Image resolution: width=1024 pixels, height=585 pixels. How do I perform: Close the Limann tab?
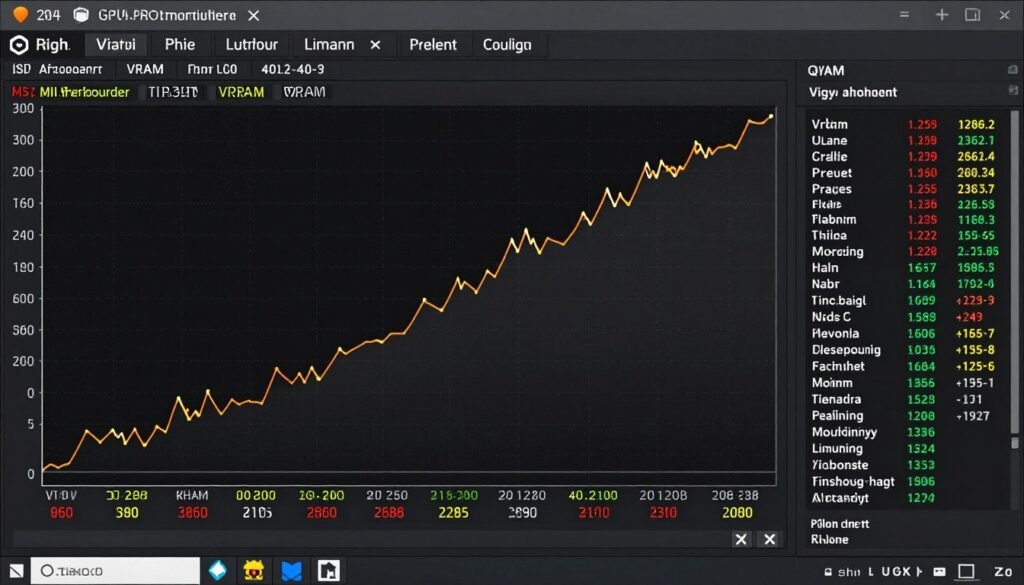click(x=376, y=45)
